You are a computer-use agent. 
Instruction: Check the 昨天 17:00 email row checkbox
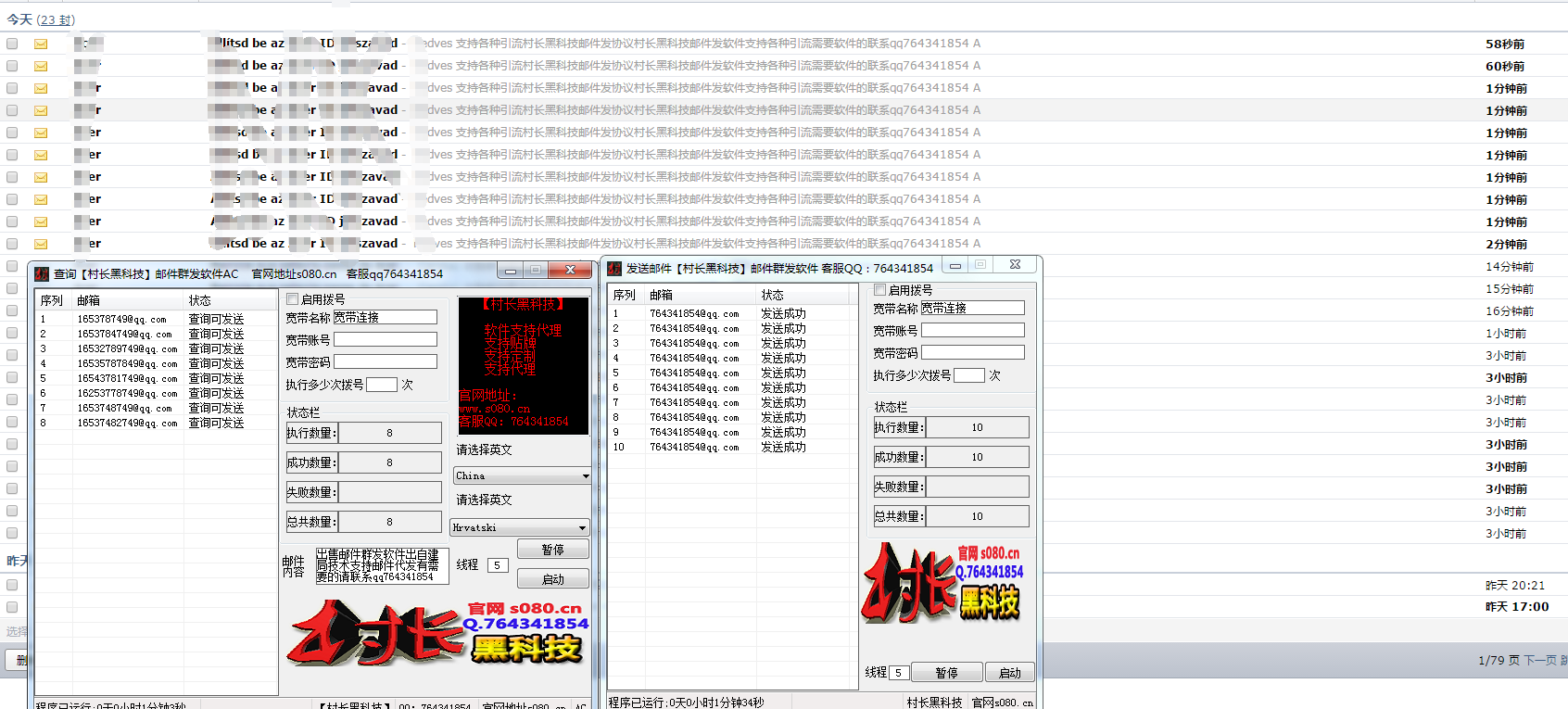(12, 607)
